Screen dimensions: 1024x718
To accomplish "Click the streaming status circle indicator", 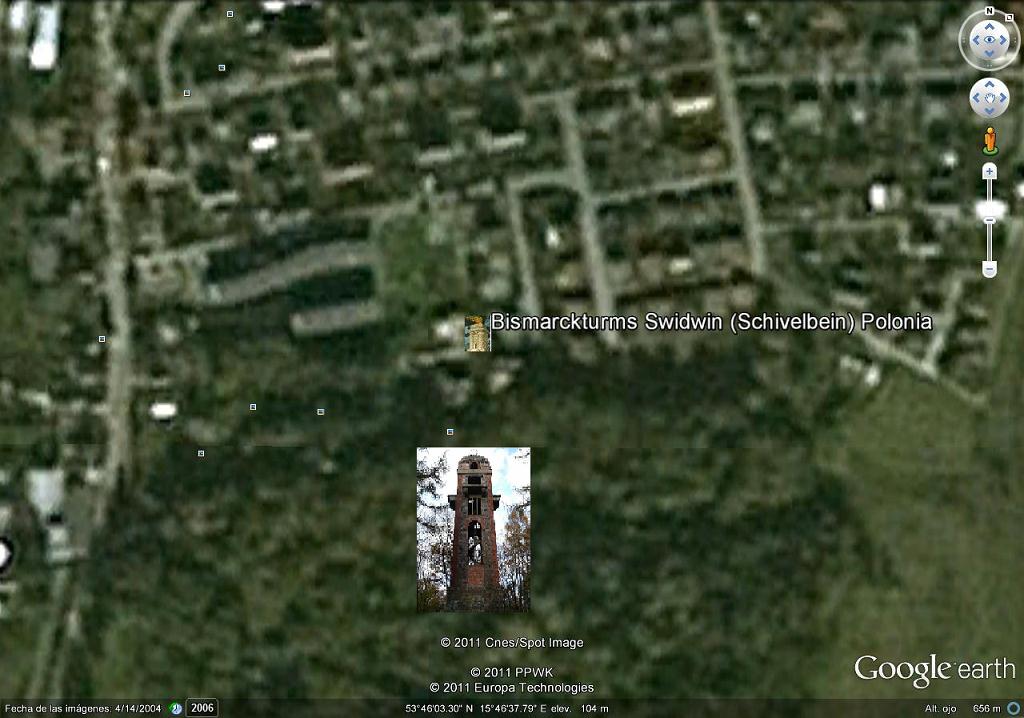I will point(1012,709).
